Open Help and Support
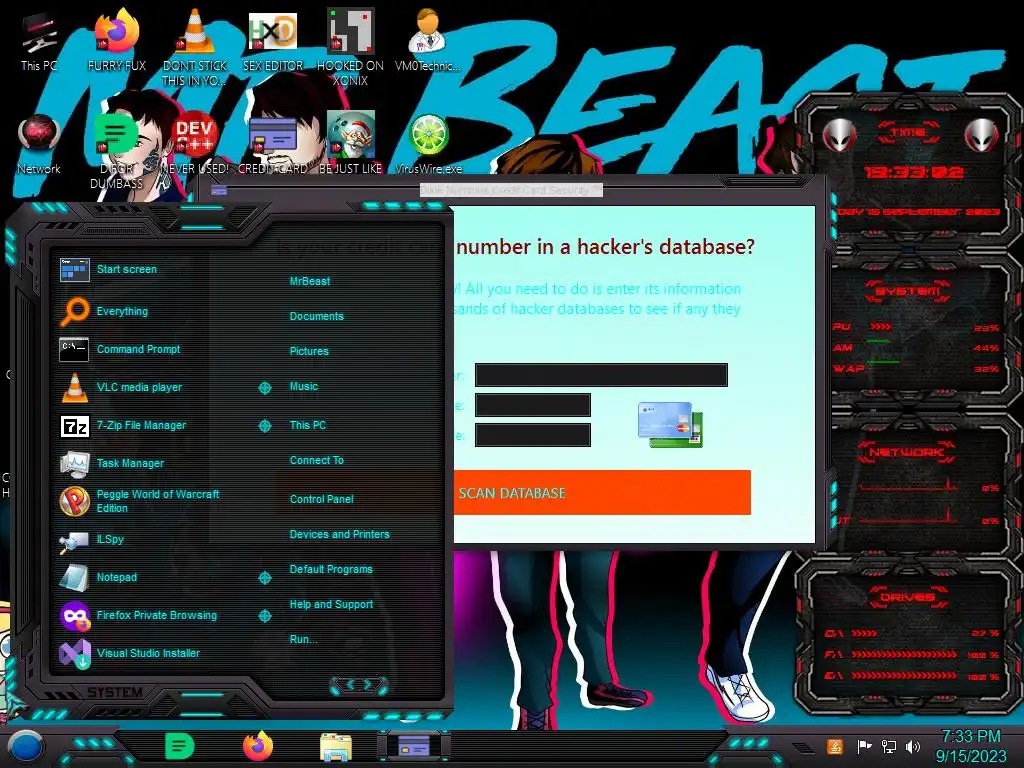Viewport: 1024px width, 768px height. (x=331, y=605)
